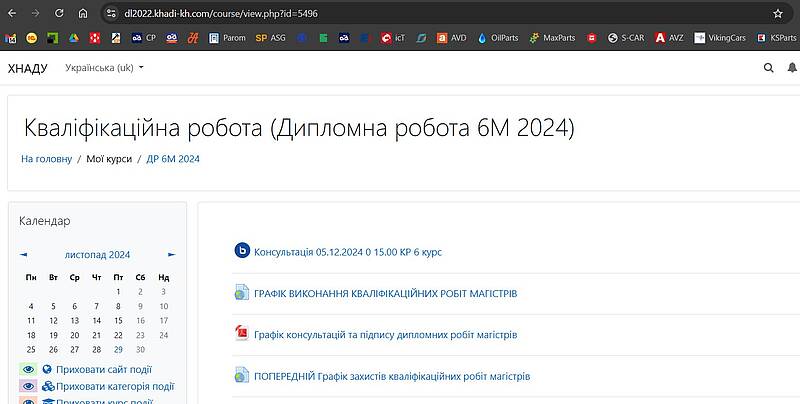The height and width of the screenshot is (404, 800).
Task: Open the OilParts bookmark
Action: 499,38
